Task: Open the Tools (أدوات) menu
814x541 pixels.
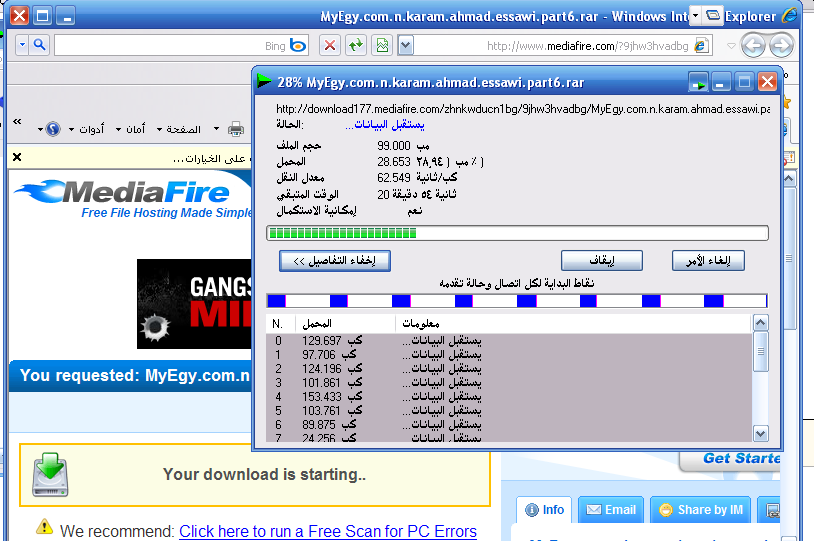Action: [x=92, y=129]
